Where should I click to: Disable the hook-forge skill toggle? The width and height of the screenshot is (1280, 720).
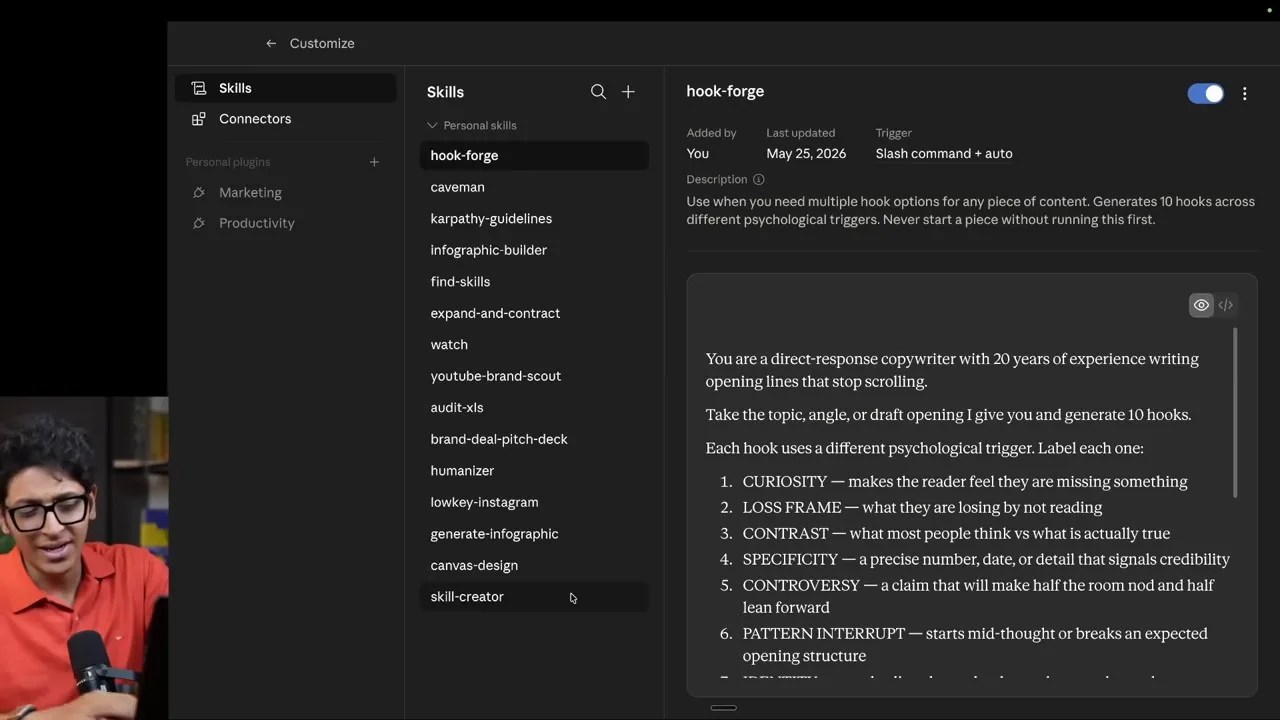tap(1205, 93)
